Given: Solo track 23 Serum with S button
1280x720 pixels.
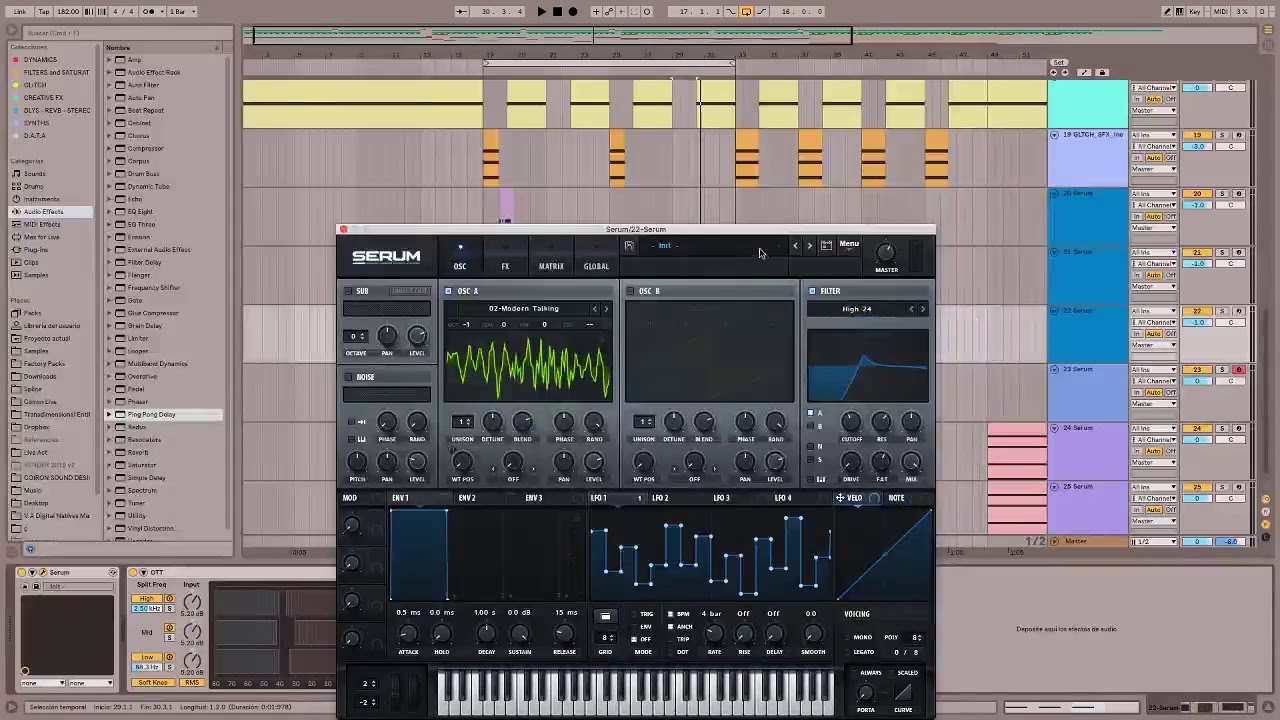Looking at the screenshot, I should (1221, 370).
